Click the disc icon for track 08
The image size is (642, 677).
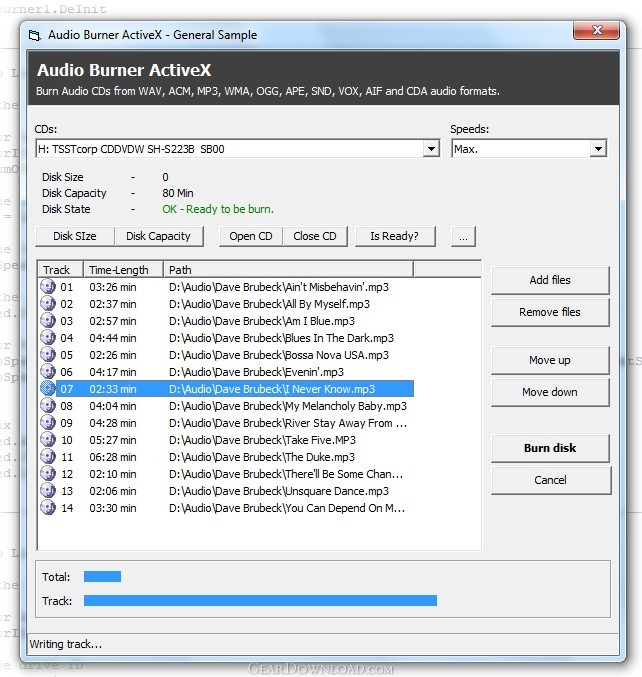coord(48,405)
